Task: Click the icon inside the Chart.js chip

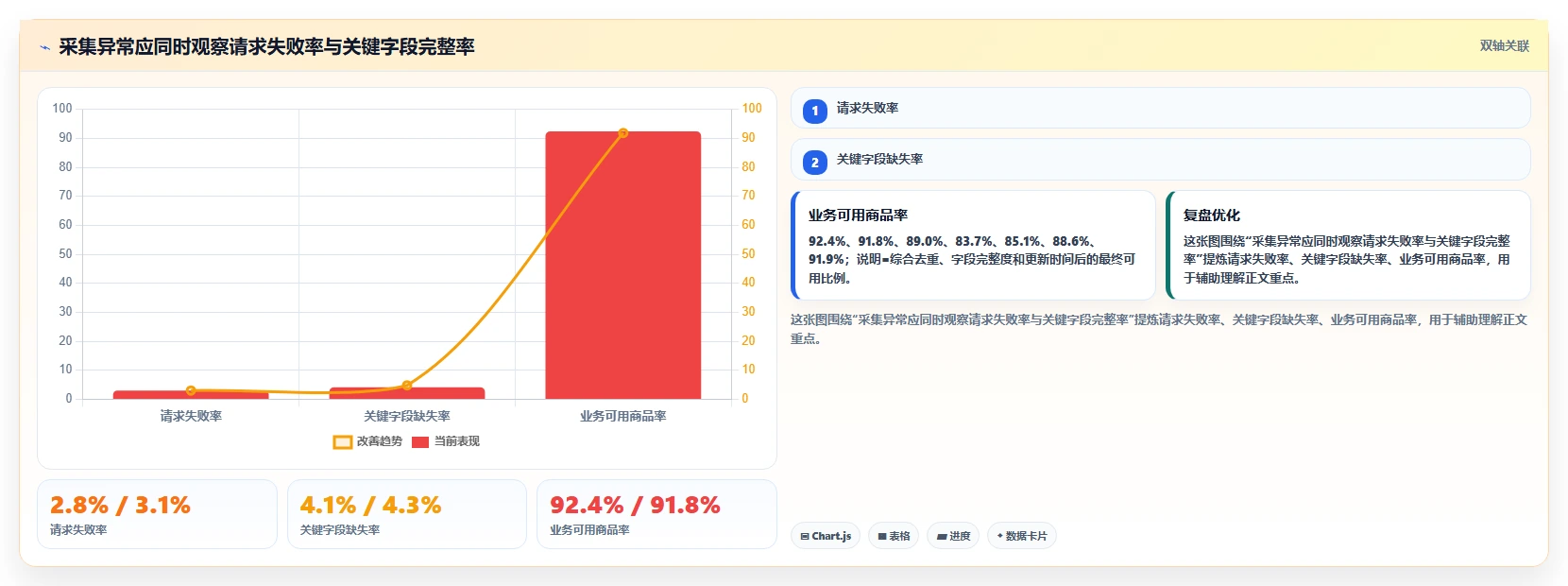Action: (x=805, y=536)
